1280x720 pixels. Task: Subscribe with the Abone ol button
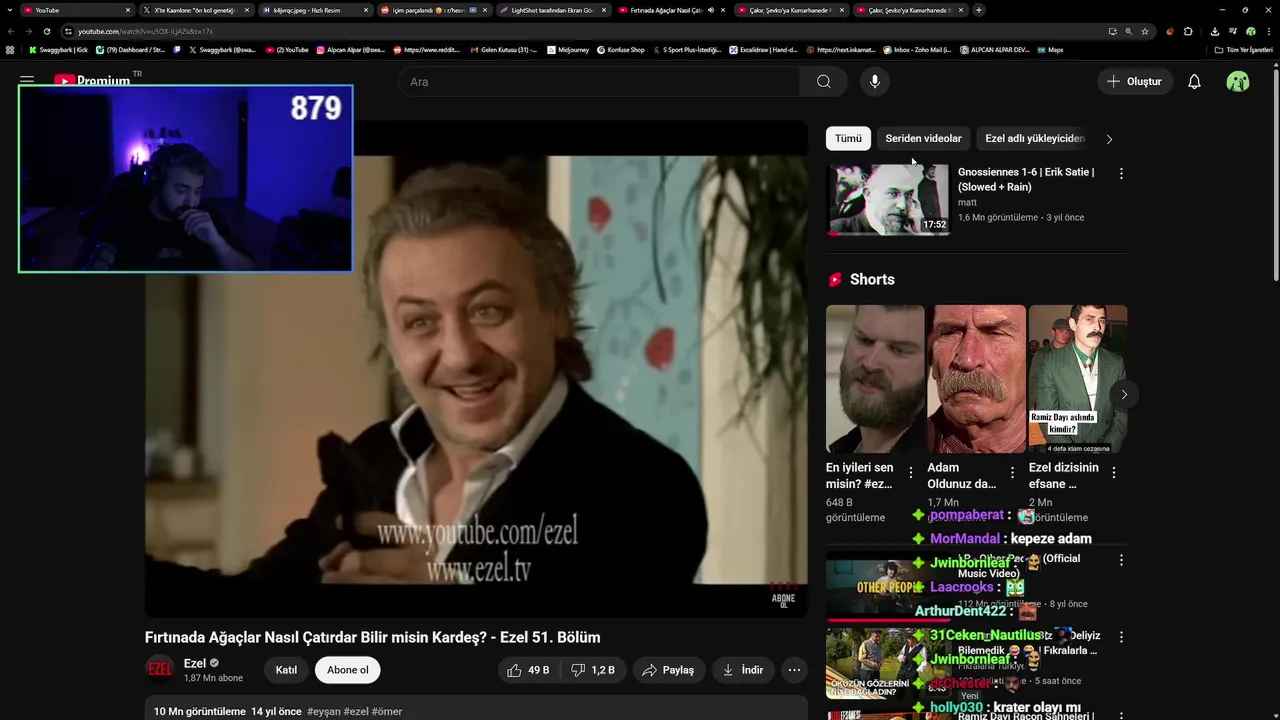(348, 670)
